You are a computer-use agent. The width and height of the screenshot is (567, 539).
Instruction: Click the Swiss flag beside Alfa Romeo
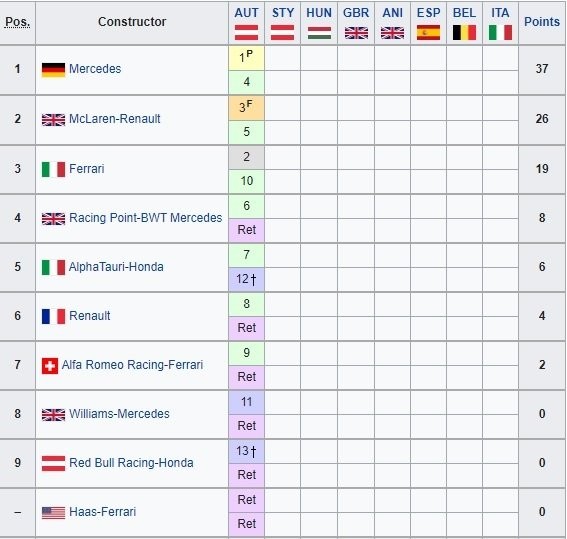pyautogui.click(x=50, y=366)
